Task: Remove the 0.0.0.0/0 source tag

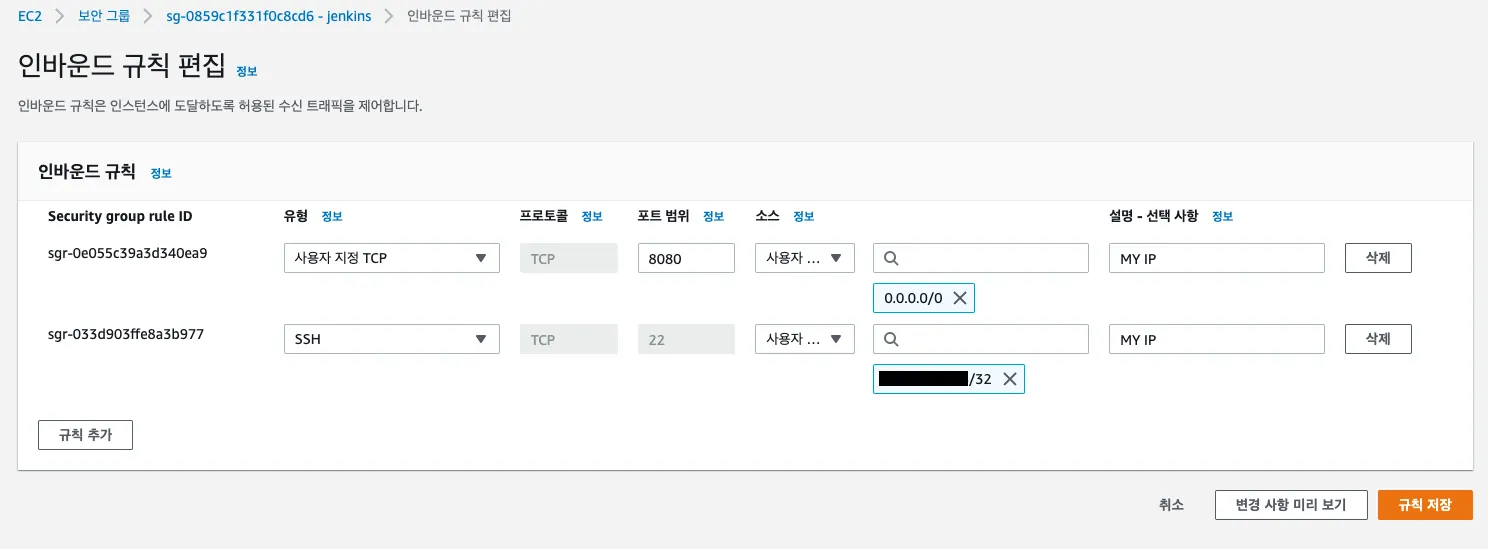Action: coord(959,298)
